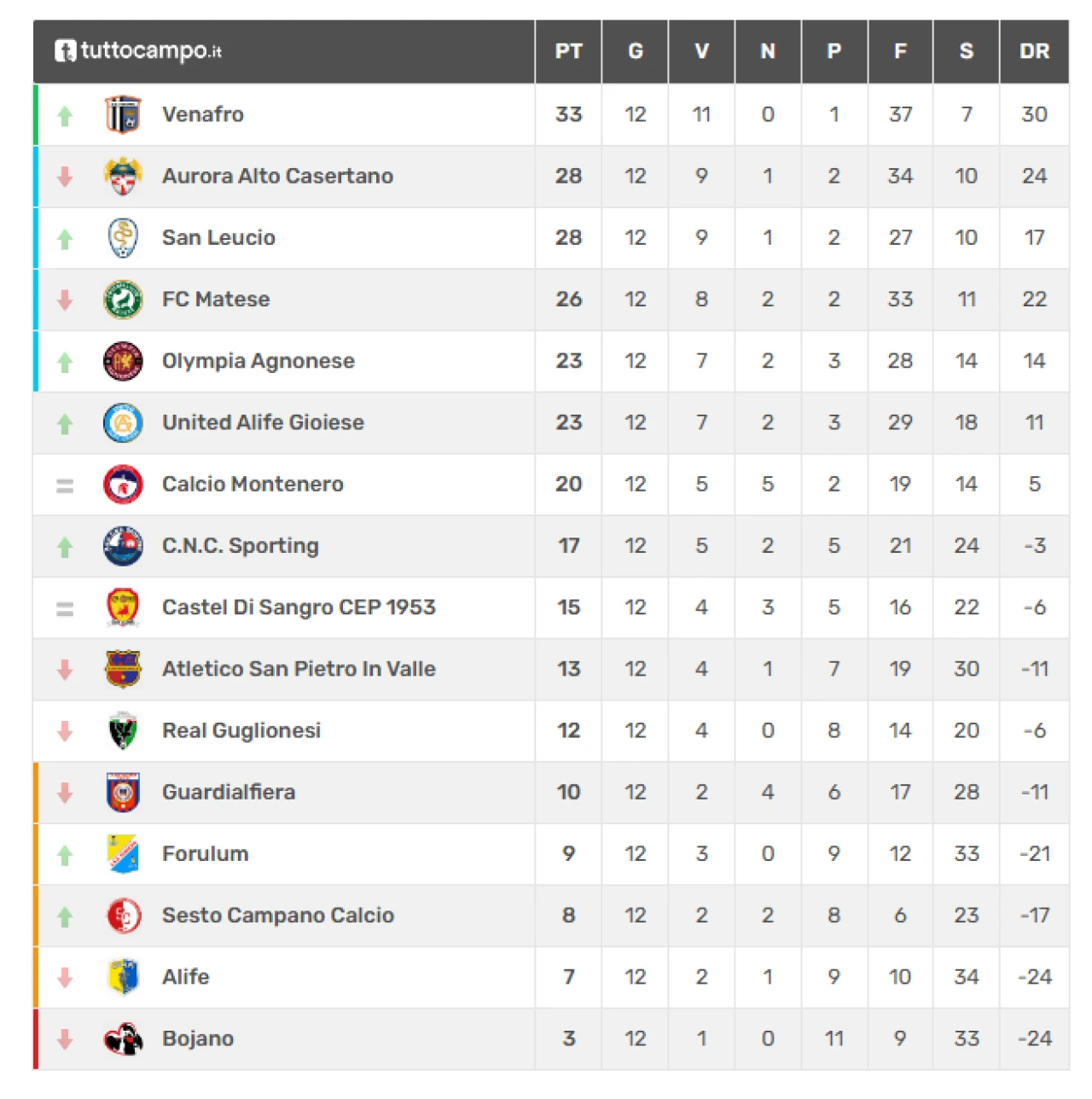Click Aurora Alto Casertano's club logo
This screenshot has width=1092, height=1099.
point(123,177)
